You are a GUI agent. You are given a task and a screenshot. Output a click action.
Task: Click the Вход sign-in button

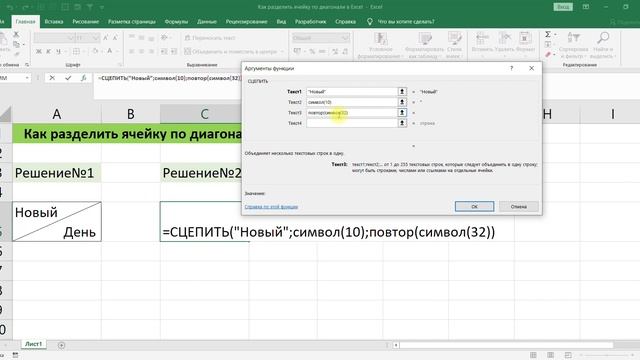click(563, 7)
